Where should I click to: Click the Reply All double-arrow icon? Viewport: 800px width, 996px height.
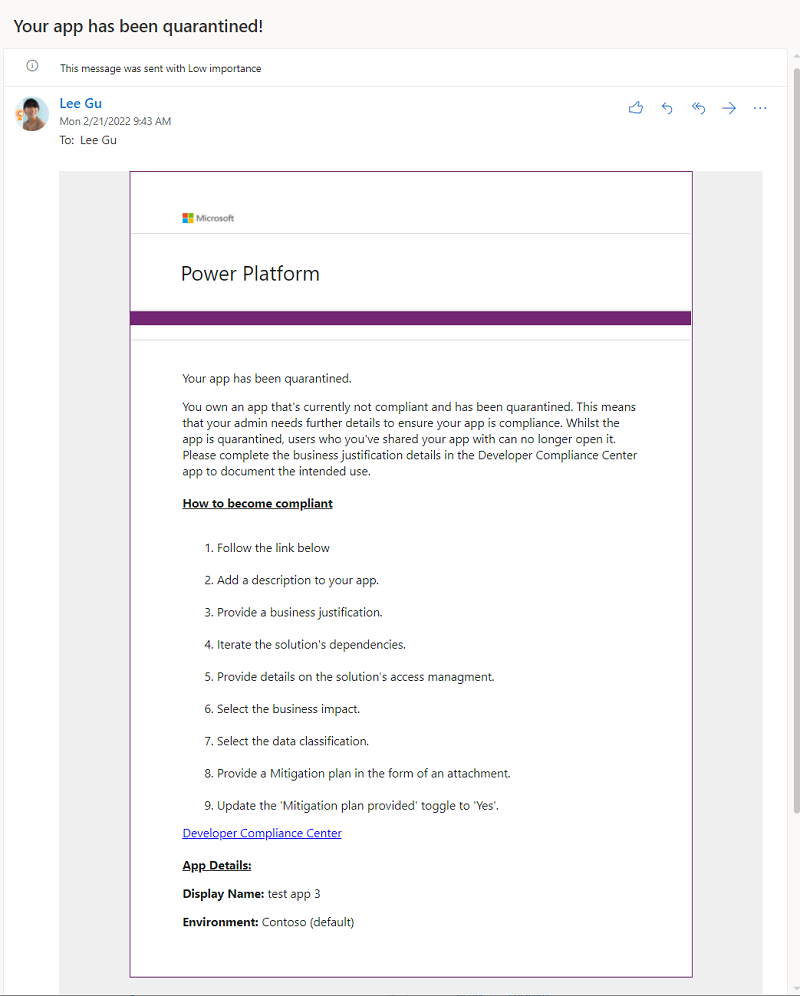tap(698, 108)
